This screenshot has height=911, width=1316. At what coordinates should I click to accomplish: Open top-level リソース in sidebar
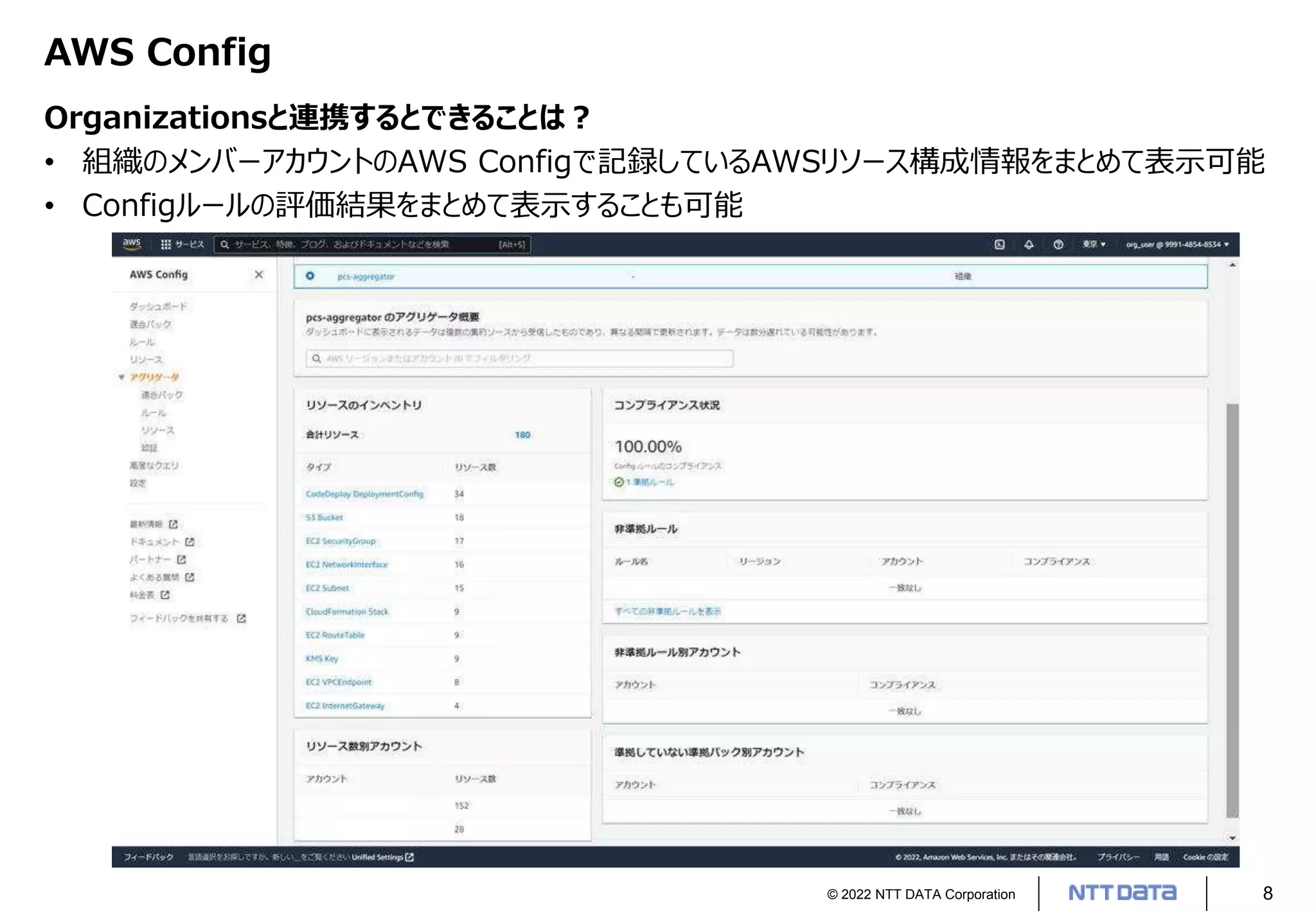click(x=146, y=360)
